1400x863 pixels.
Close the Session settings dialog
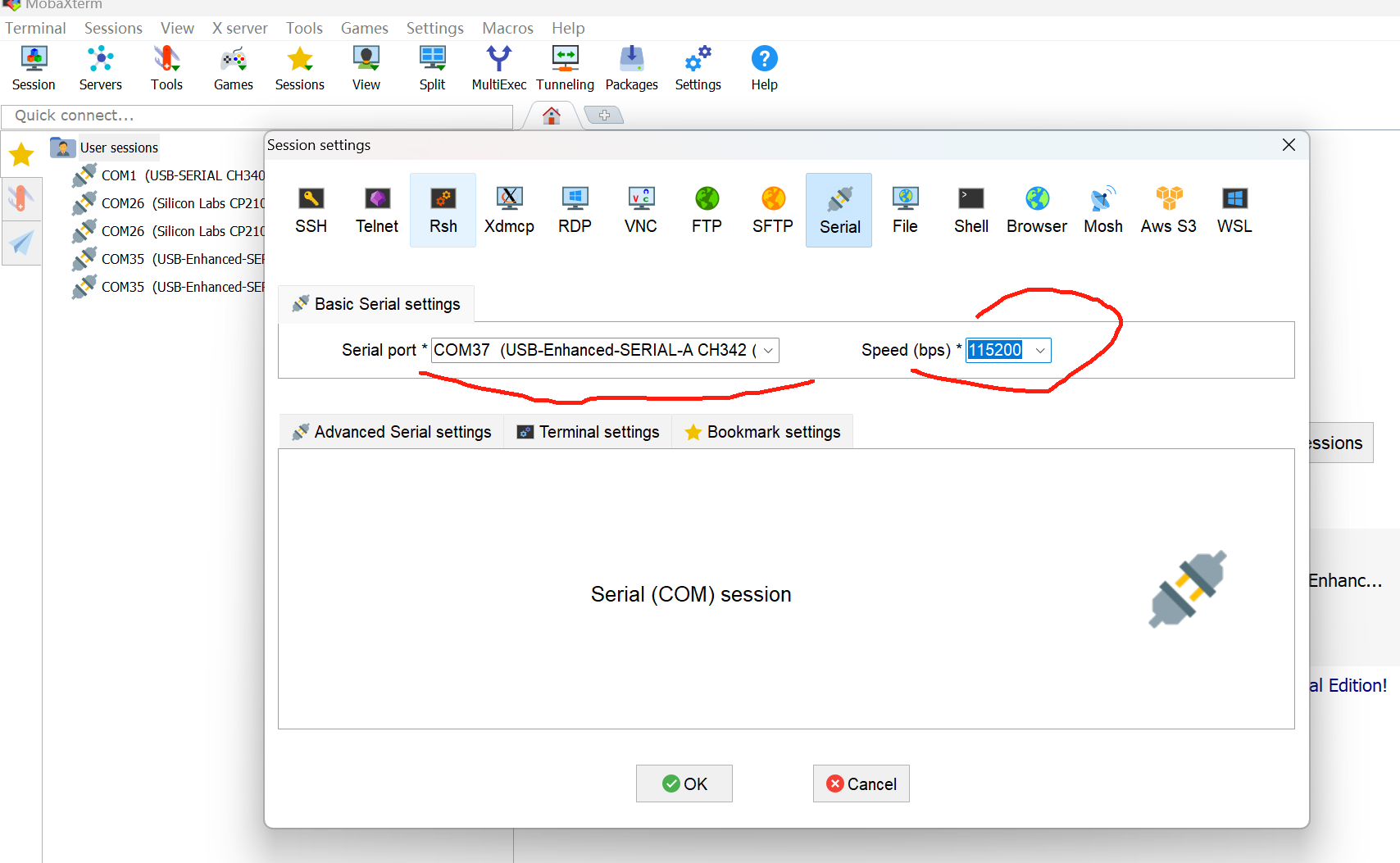[x=1289, y=145]
